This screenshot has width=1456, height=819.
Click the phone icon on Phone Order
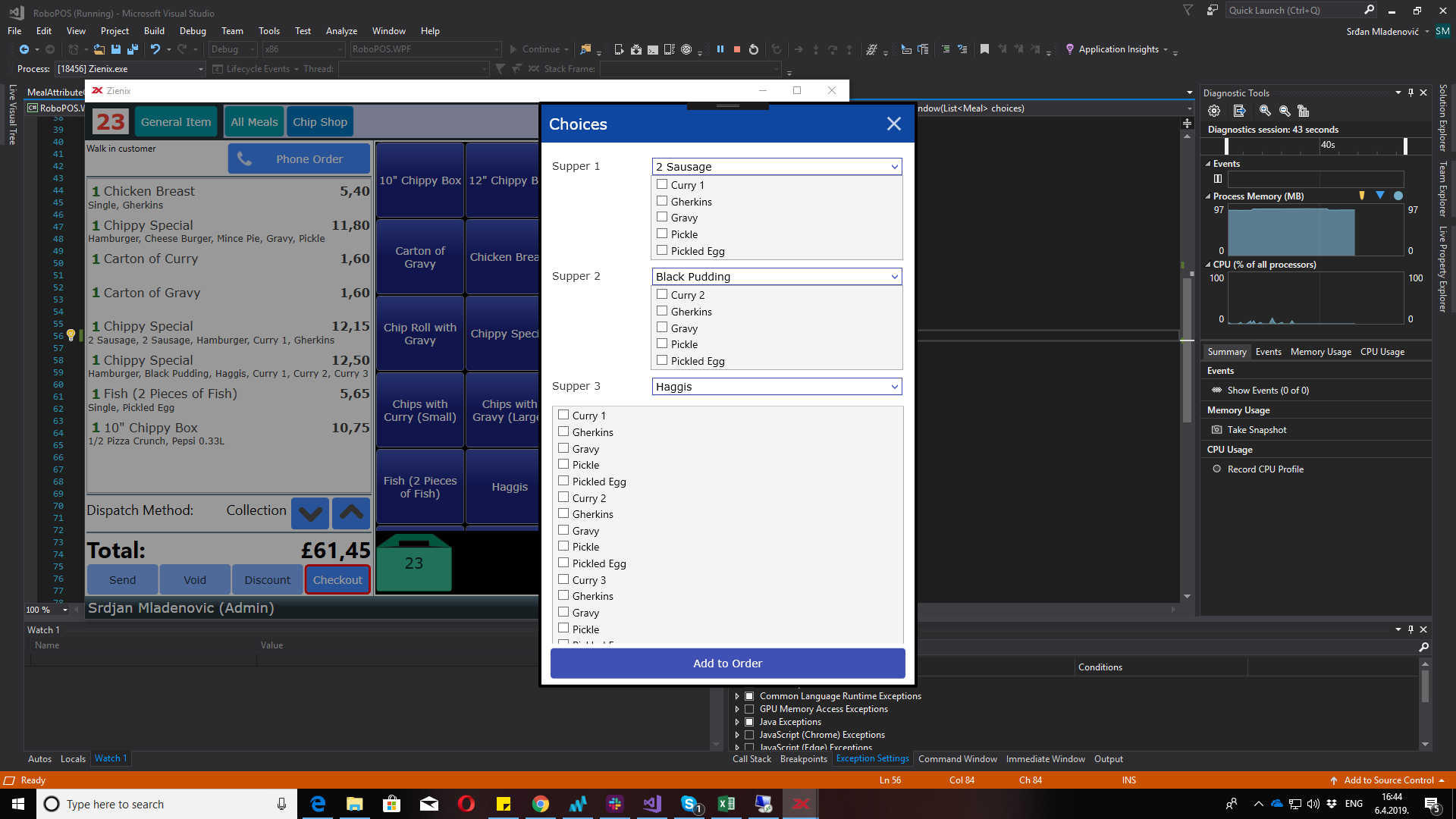pyautogui.click(x=244, y=158)
